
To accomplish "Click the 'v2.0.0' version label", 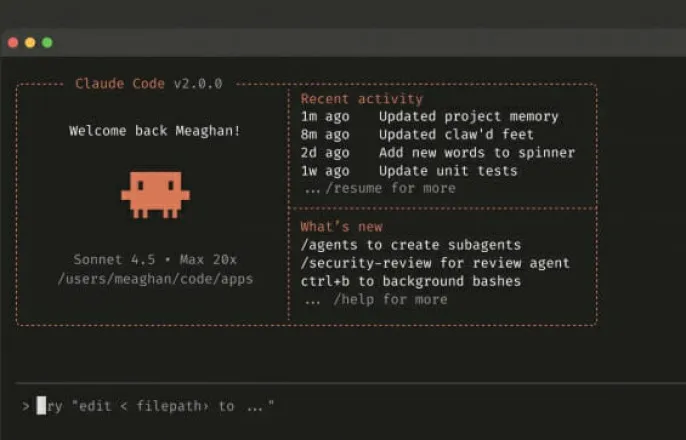I will [x=198, y=84].
